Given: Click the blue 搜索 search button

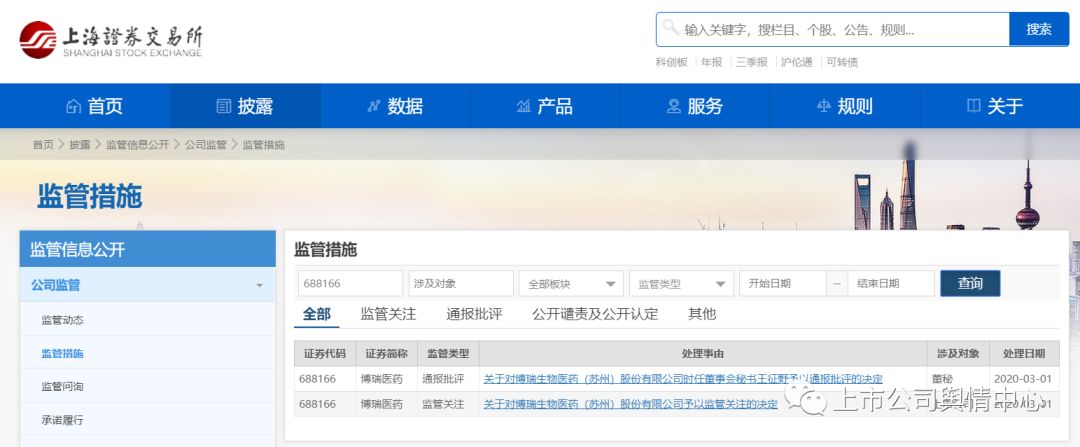Looking at the screenshot, I should point(1039,30).
